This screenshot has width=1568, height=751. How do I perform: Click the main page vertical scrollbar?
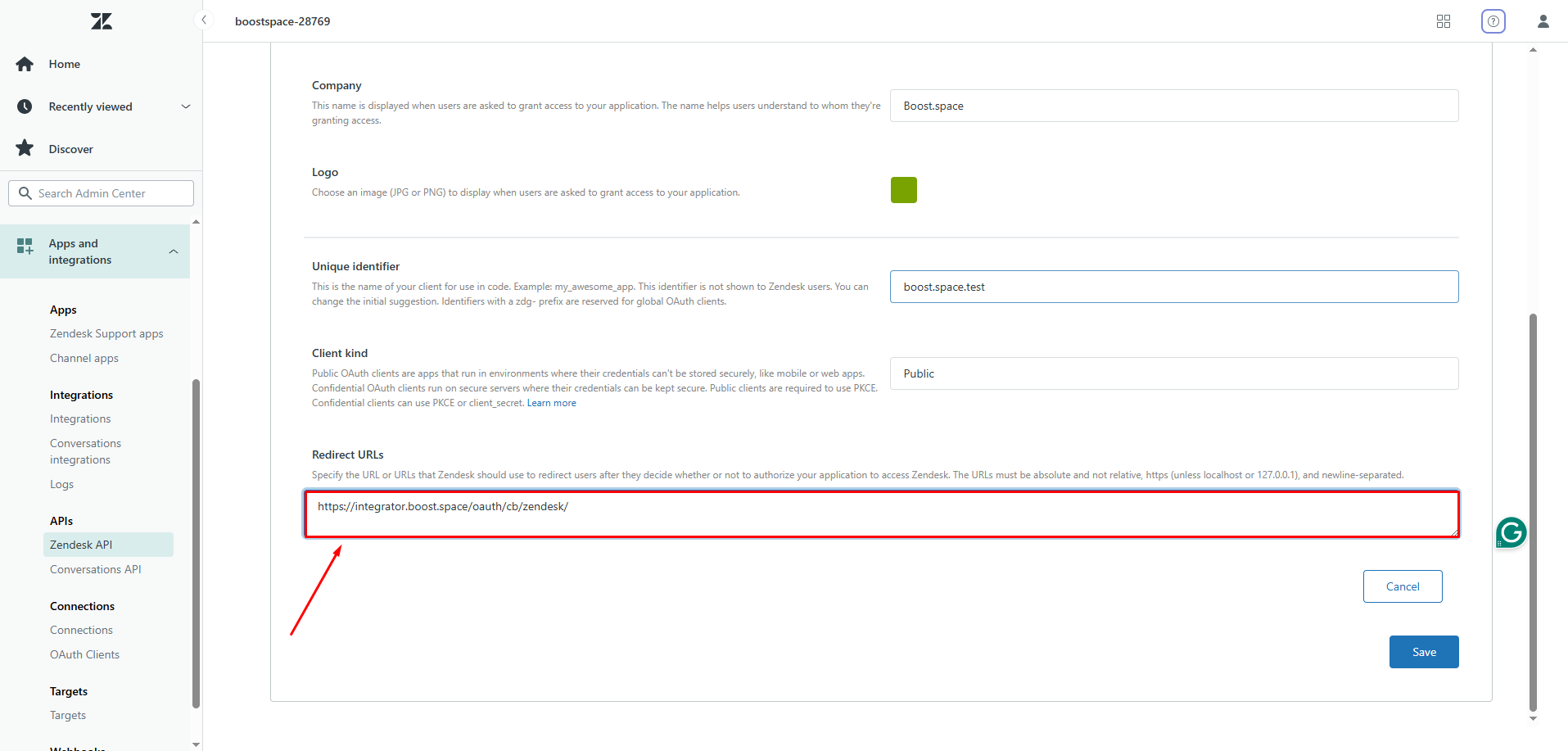(x=1533, y=512)
